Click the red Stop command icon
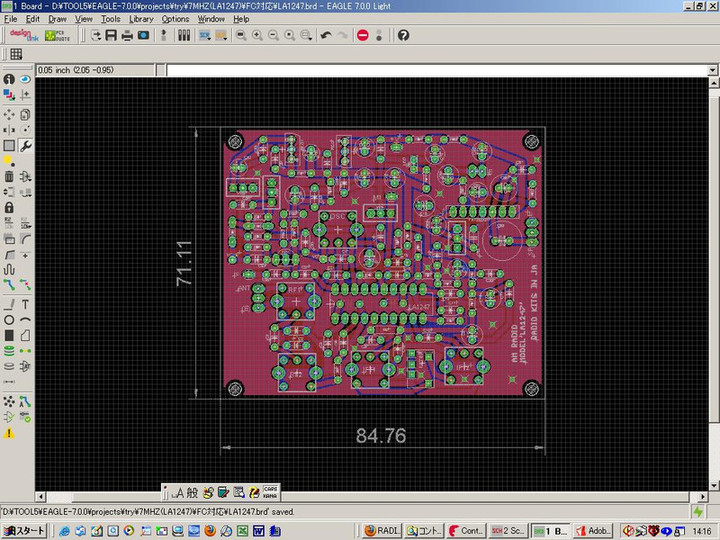720x540 pixels. tap(362, 35)
